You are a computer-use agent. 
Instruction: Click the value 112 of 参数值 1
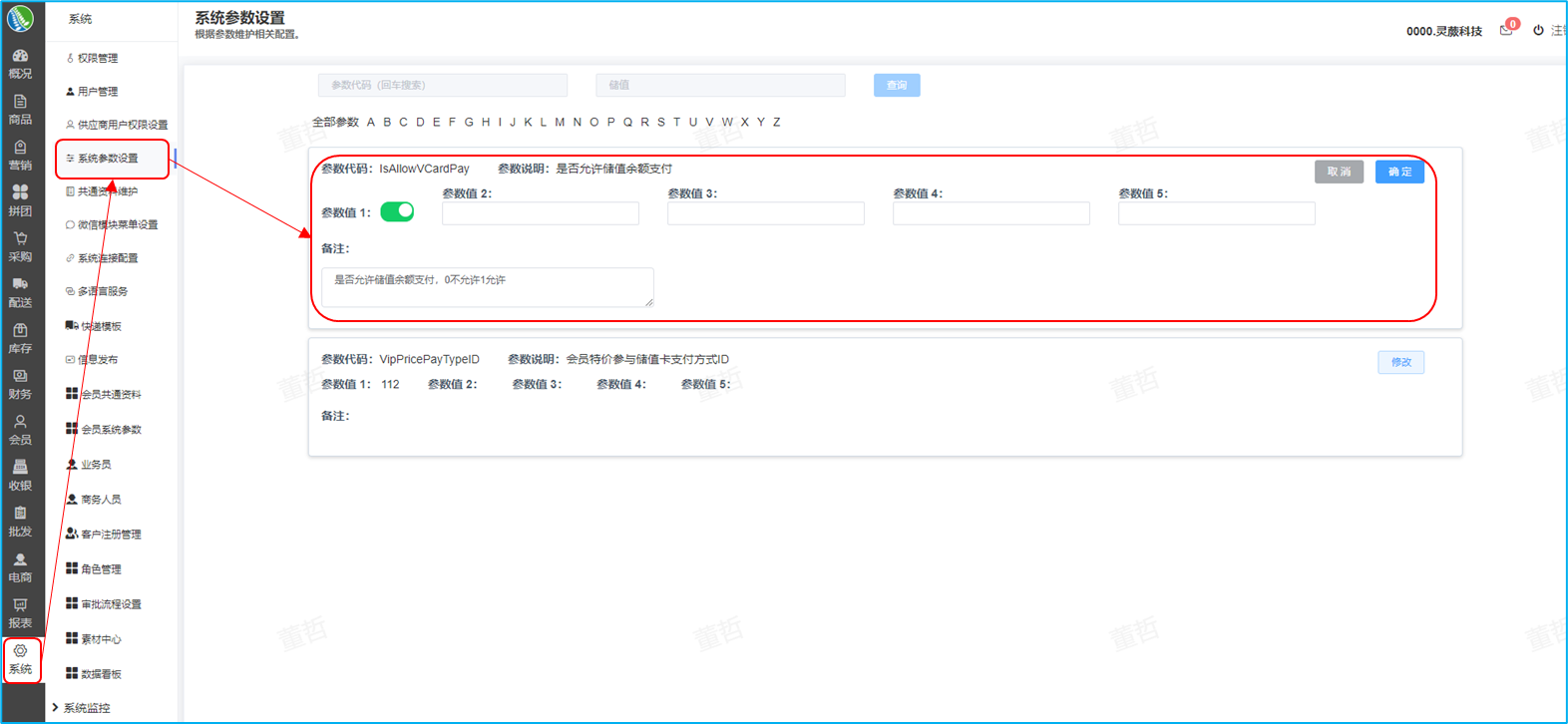click(x=390, y=385)
